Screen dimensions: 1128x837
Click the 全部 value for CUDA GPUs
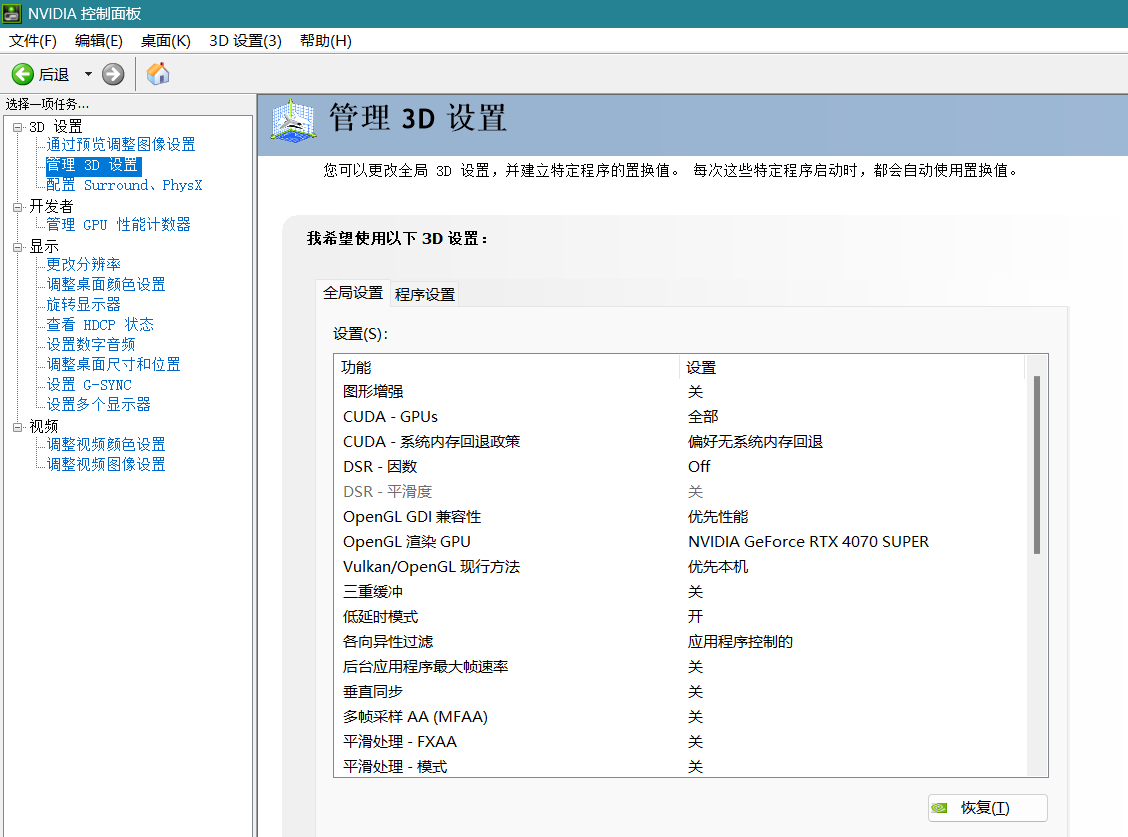click(703, 417)
